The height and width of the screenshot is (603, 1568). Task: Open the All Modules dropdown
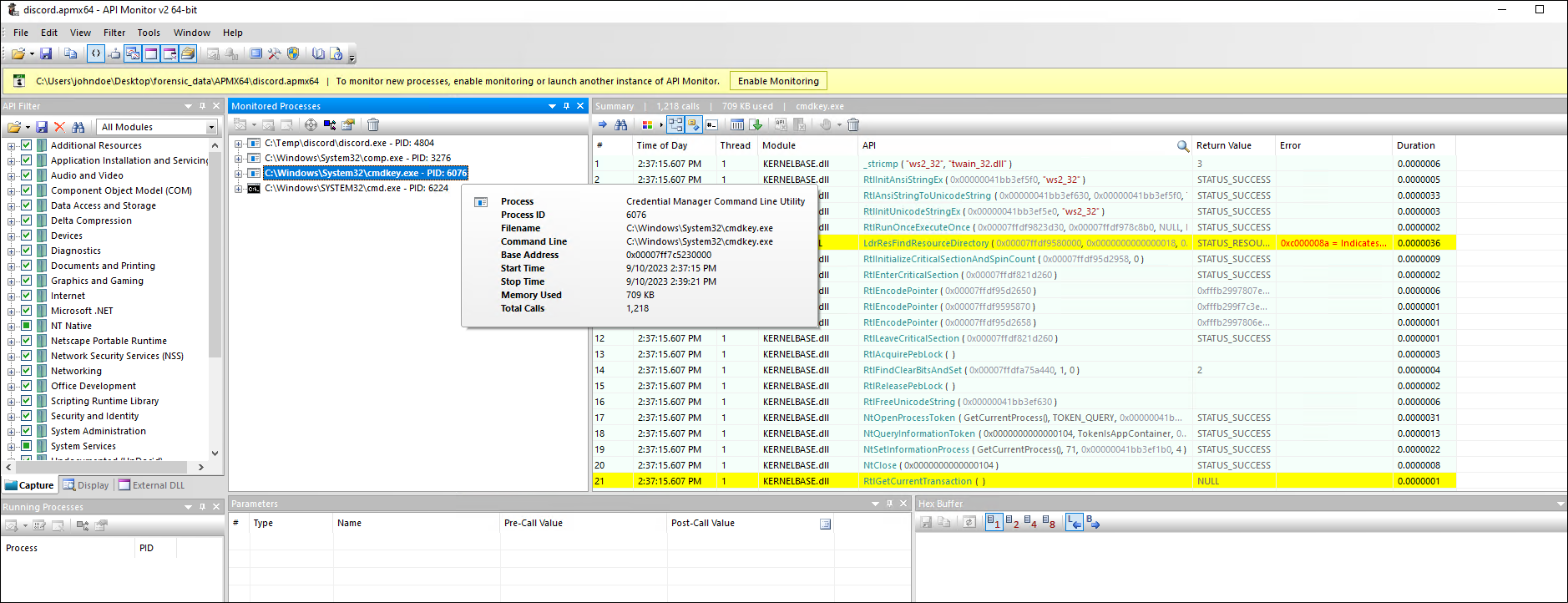pyautogui.click(x=157, y=127)
